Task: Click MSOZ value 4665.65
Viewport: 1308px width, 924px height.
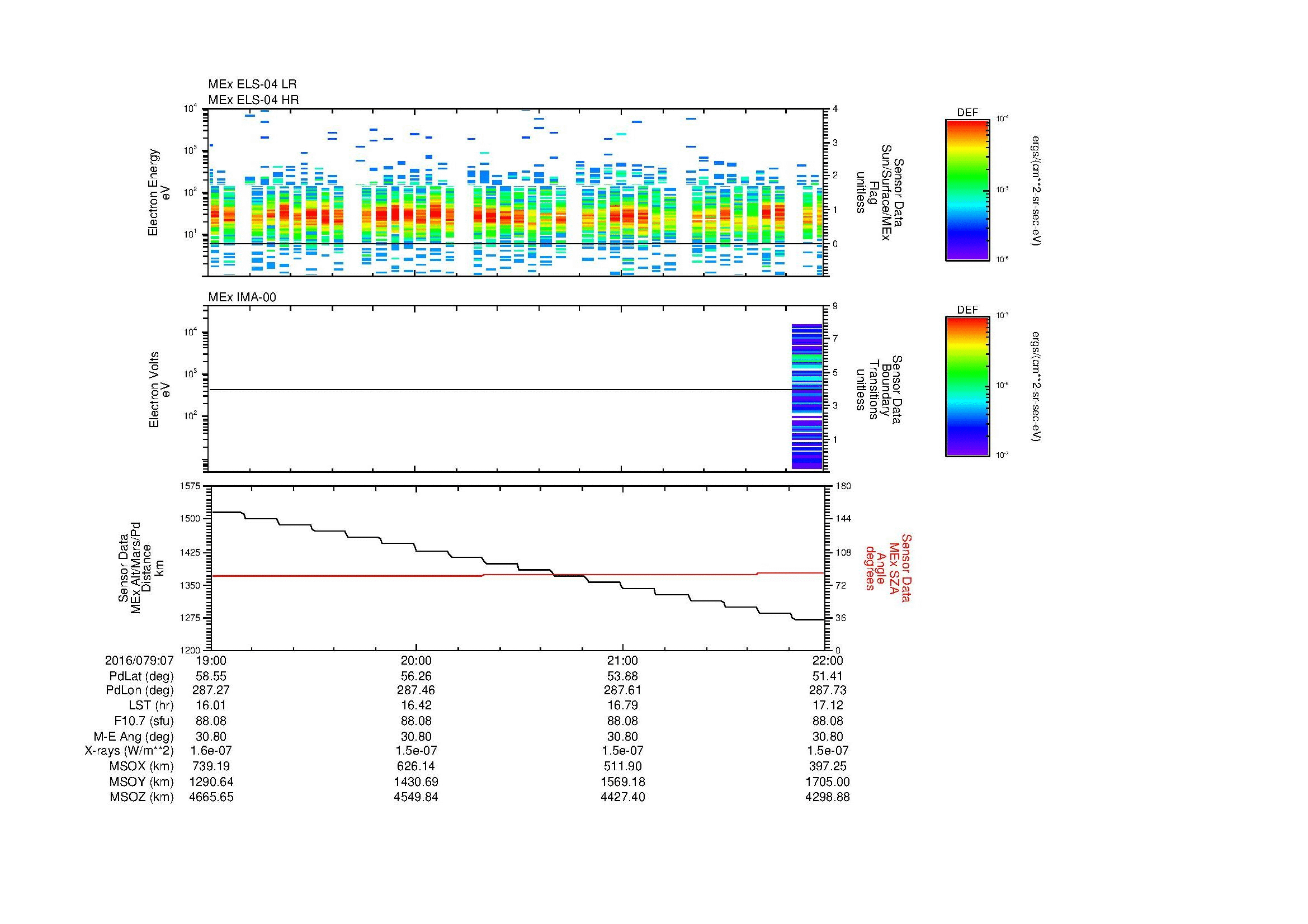Action: 211,797
